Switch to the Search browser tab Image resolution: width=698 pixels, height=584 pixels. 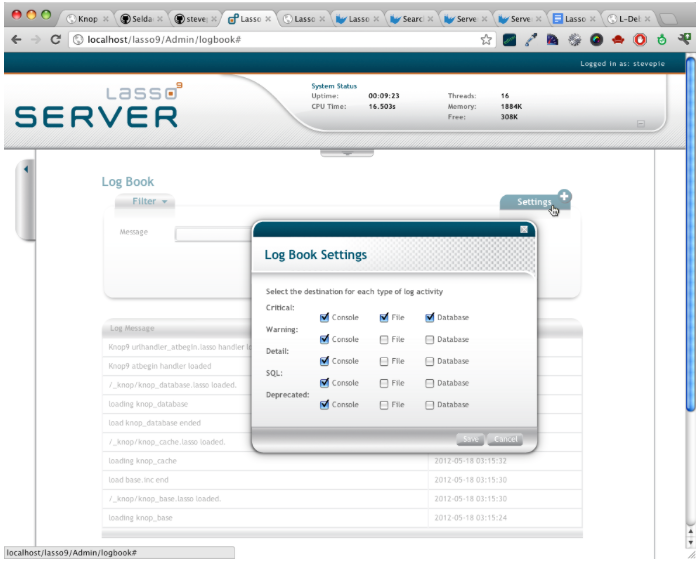(x=413, y=18)
